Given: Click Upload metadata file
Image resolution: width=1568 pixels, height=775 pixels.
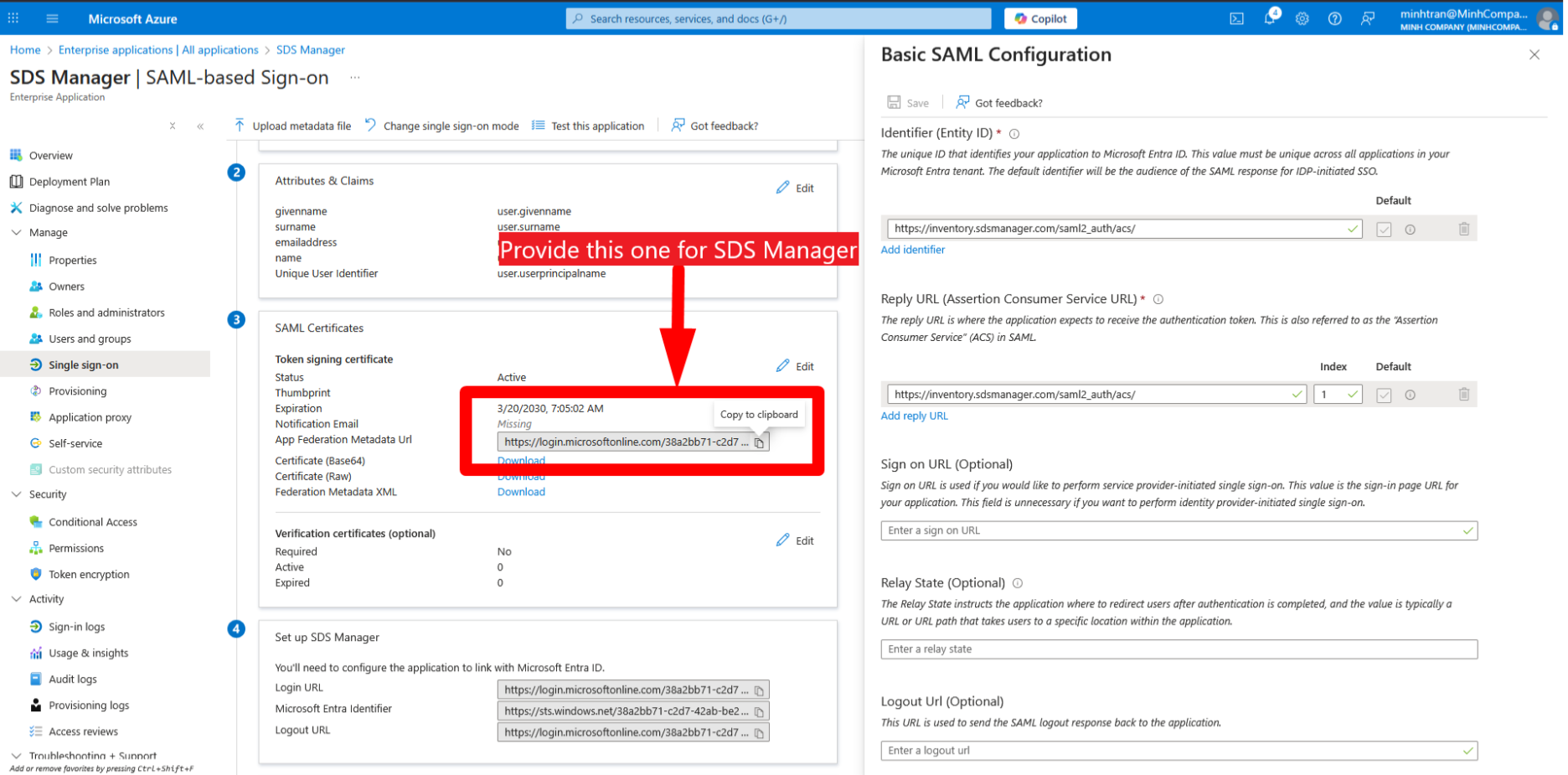Looking at the screenshot, I should click(x=292, y=126).
